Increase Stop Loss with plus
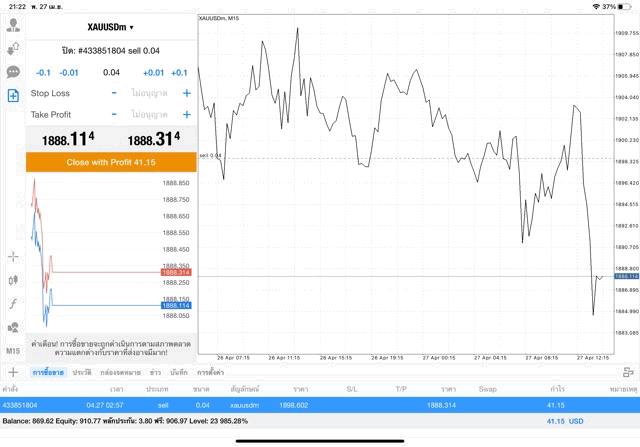This screenshot has width=640, height=447. point(187,93)
